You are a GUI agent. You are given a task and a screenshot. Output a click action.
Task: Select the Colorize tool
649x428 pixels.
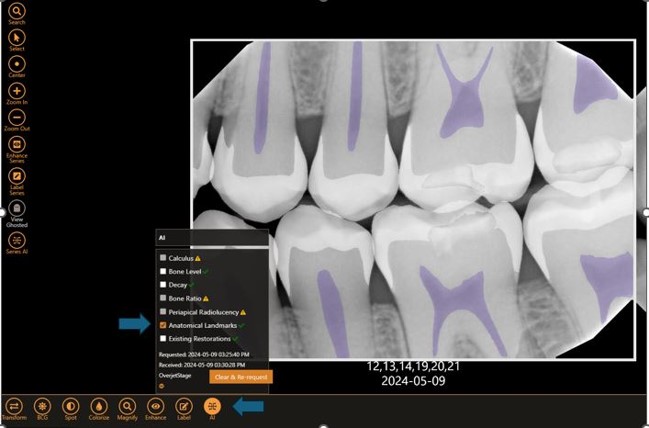(x=99, y=406)
